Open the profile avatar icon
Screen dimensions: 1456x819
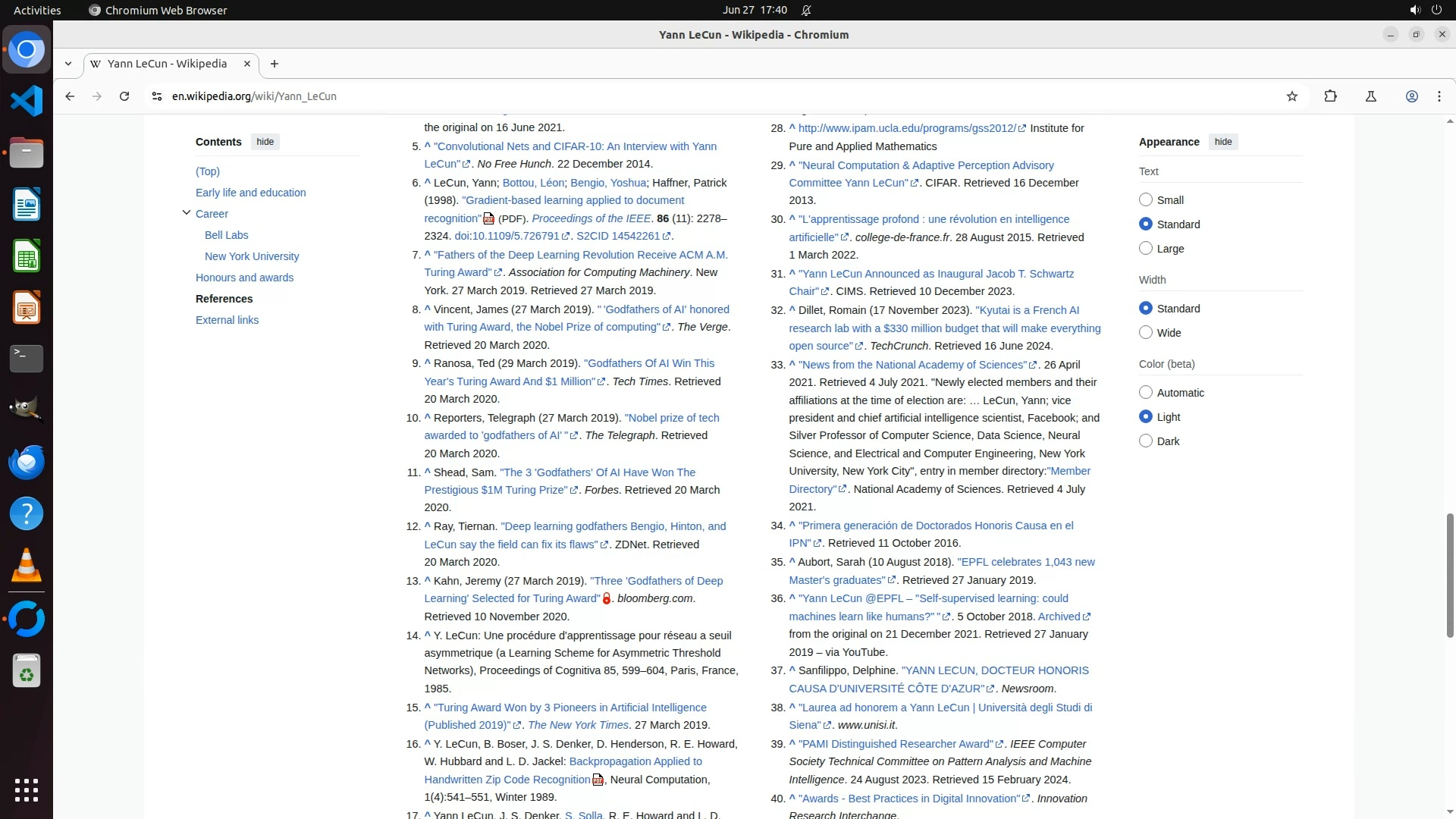[x=1411, y=96]
